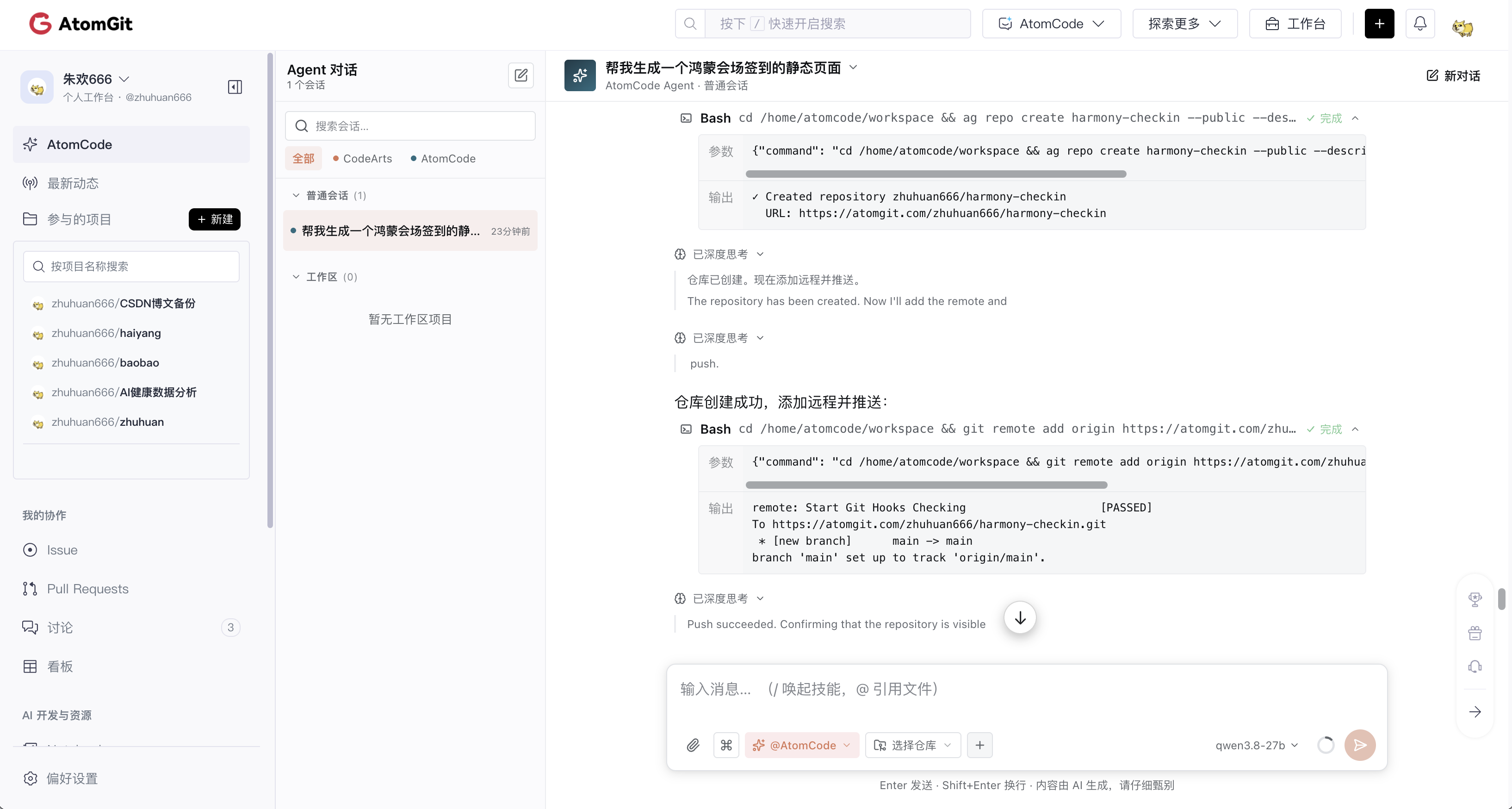Click the black plus create button

pyautogui.click(x=1379, y=24)
